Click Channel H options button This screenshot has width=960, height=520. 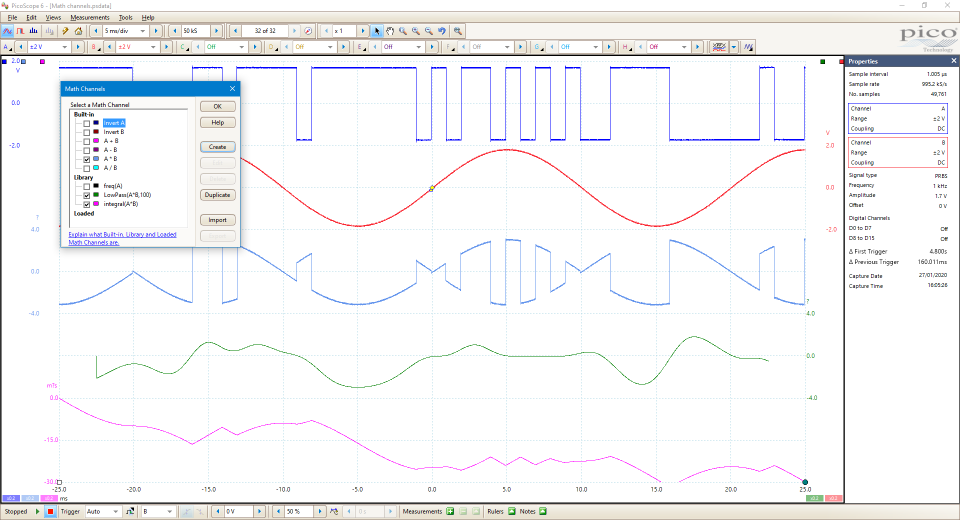point(626,47)
